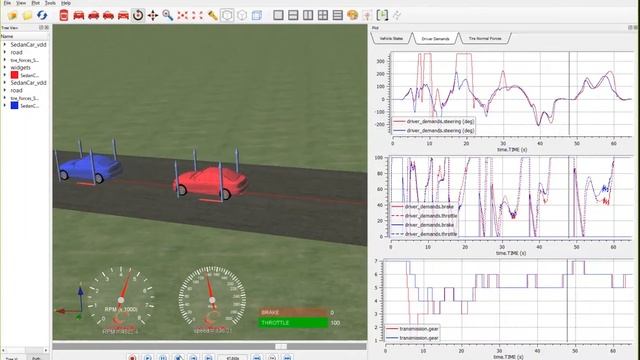Click the tree view horizontal scrollbar
Image resolution: width=640 pixels, height=360 pixels.
pyautogui.click(x=25, y=350)
